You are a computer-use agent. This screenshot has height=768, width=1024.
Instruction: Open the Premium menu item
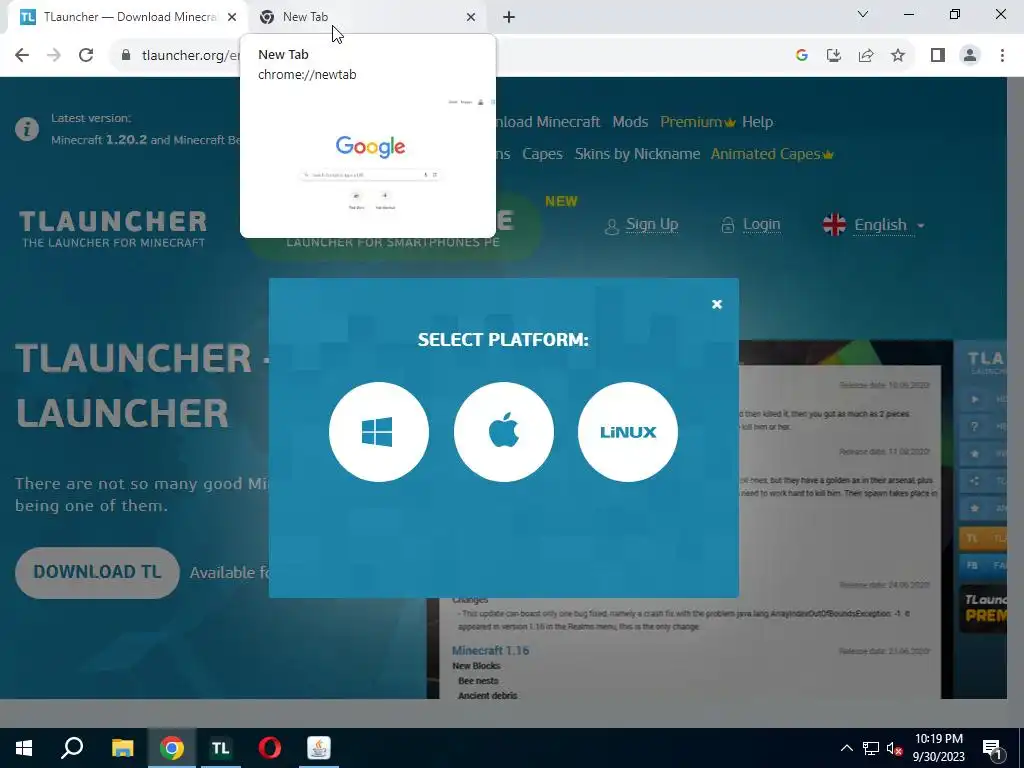point(697,122)
